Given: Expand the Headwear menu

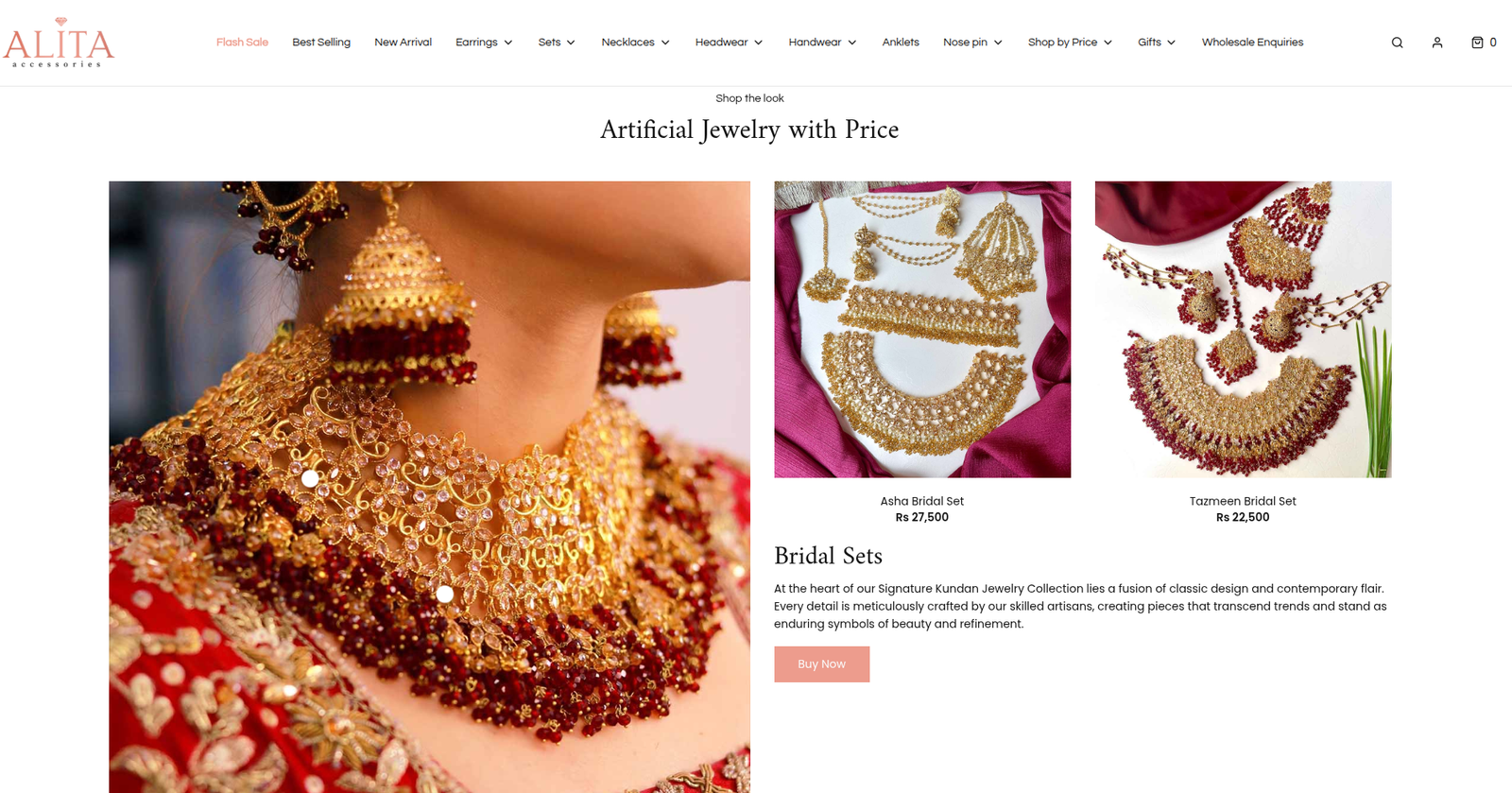Looking at the screenshot, I should click(x=729, y=43).
